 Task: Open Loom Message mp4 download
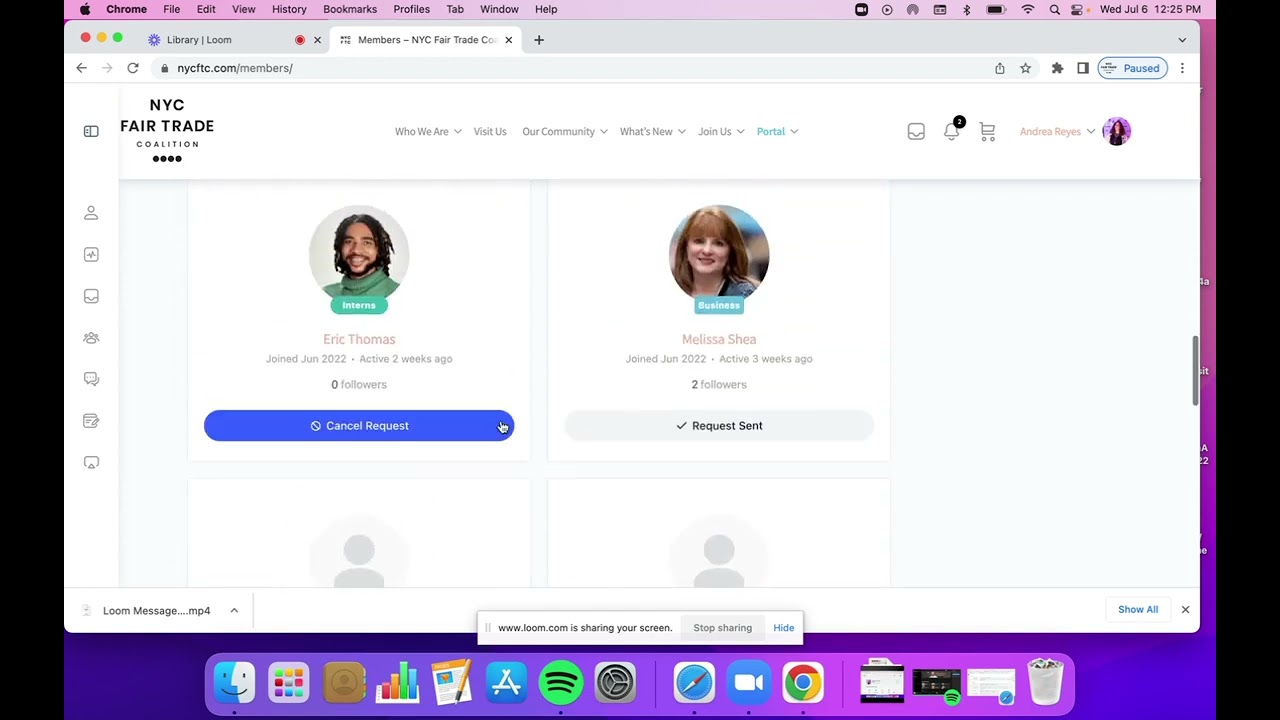tap(156, 610)
